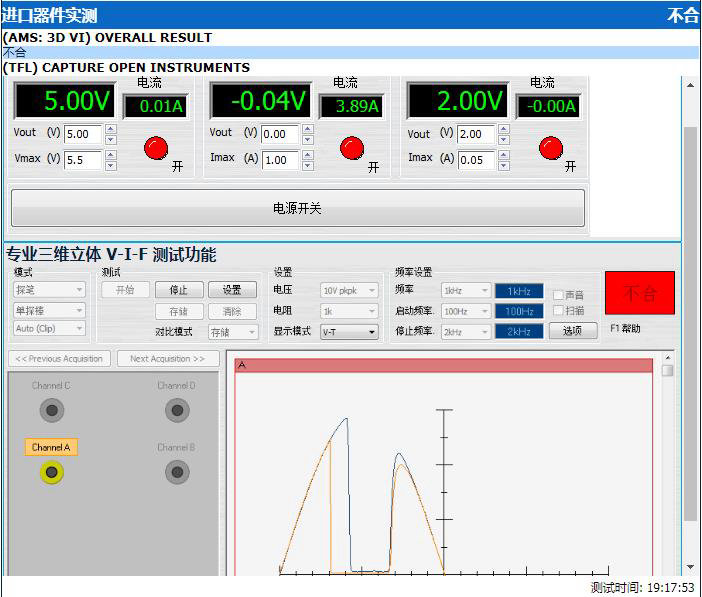Open the 100Hz start frequency dropdown
This screenshot has width=702, height=597.
coord(466,311)
